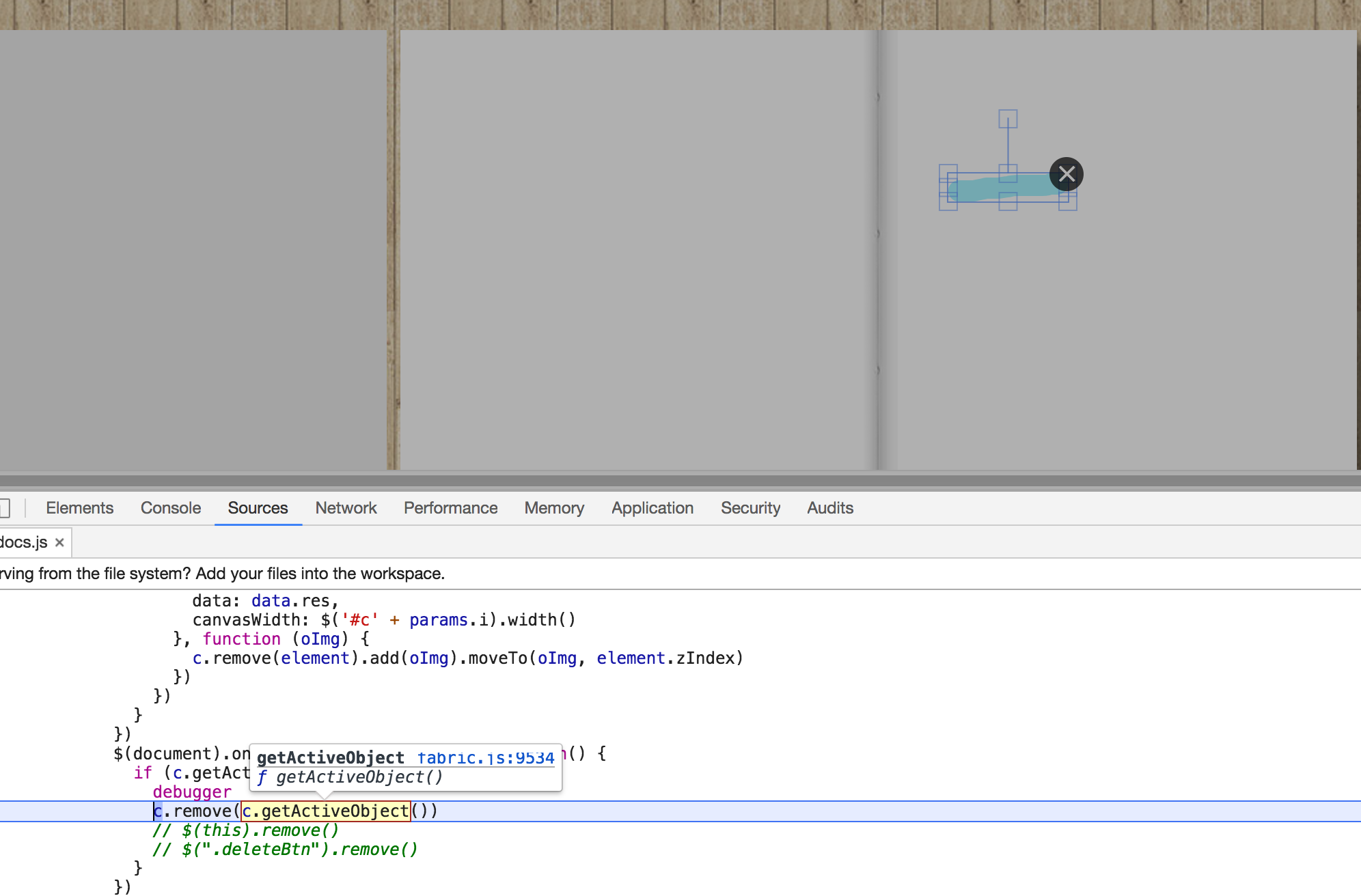Close the docs.js file tab
Viewport: 1361px width, 896px height.
(x=59, y=542)
